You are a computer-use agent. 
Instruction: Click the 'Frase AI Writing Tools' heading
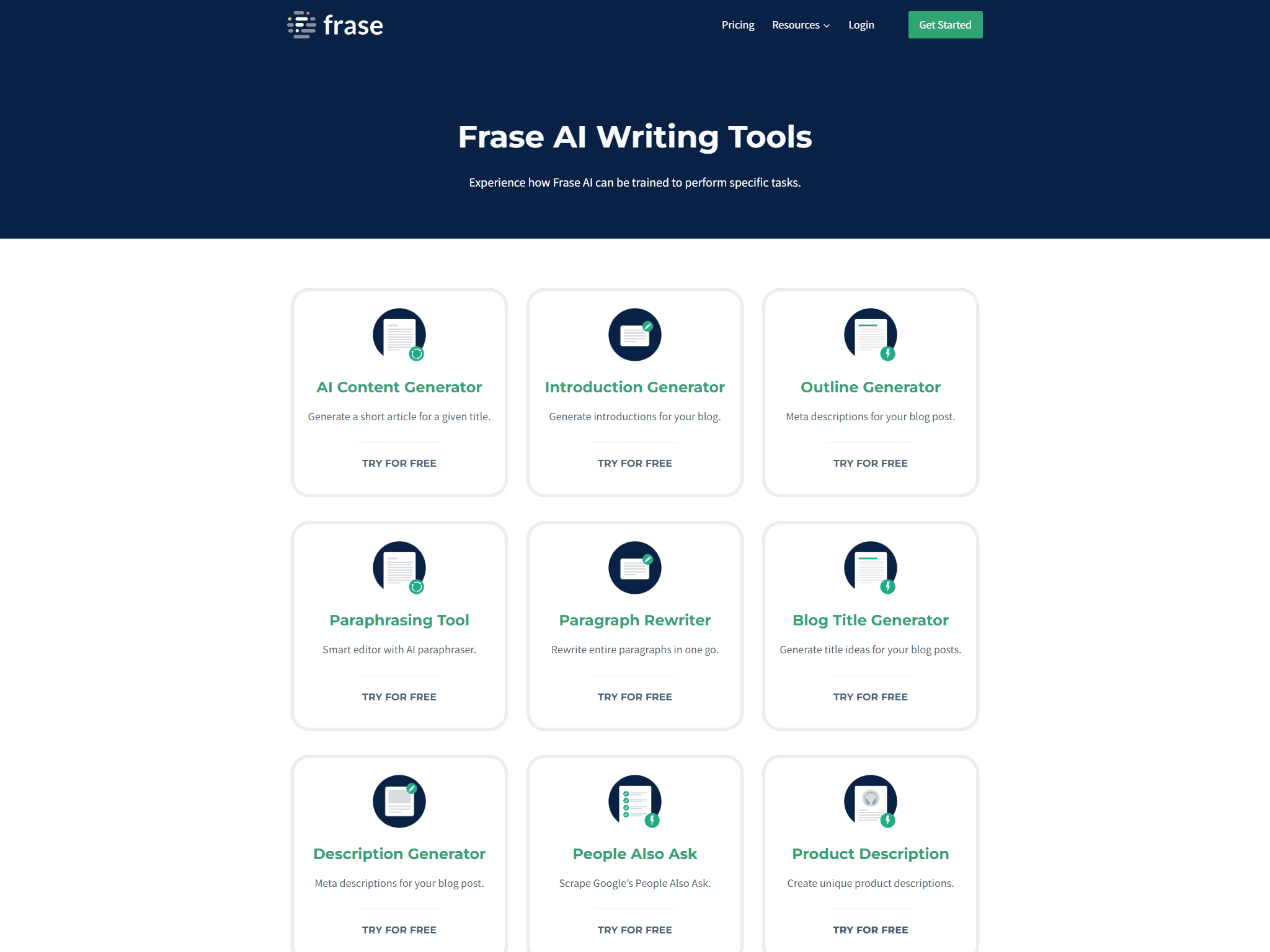[x=635, y=138]
